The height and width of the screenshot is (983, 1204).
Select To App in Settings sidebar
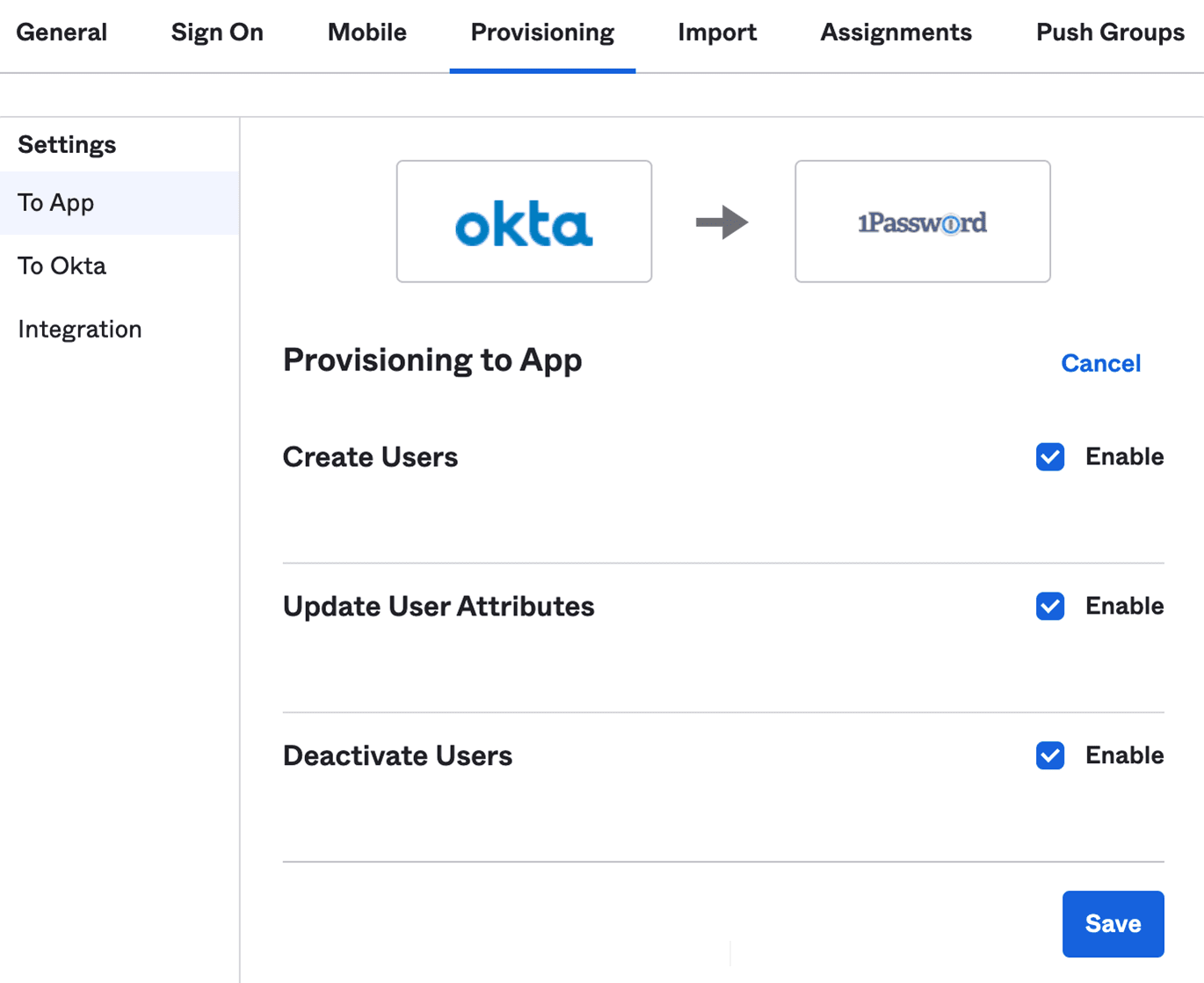120,203
